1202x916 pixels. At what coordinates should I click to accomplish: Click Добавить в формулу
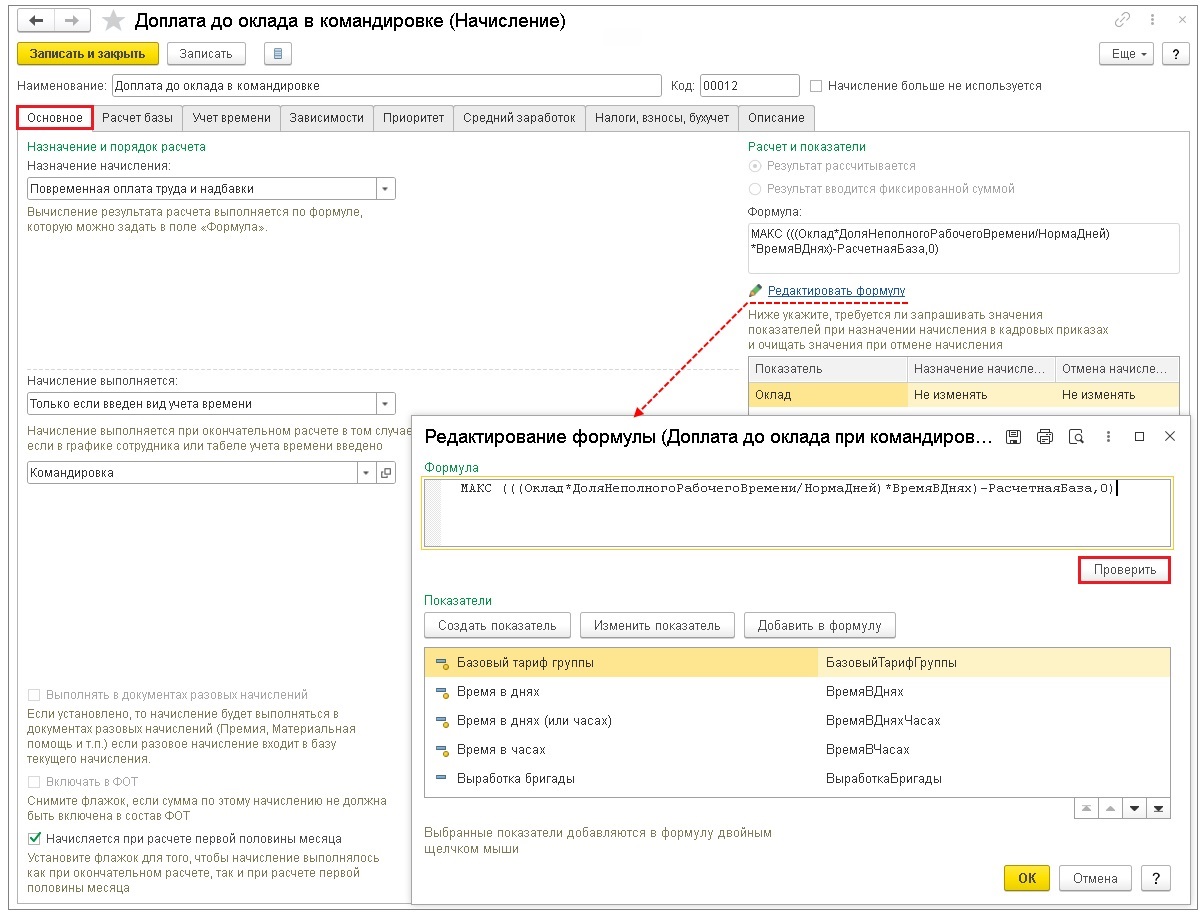pos(820,626)
